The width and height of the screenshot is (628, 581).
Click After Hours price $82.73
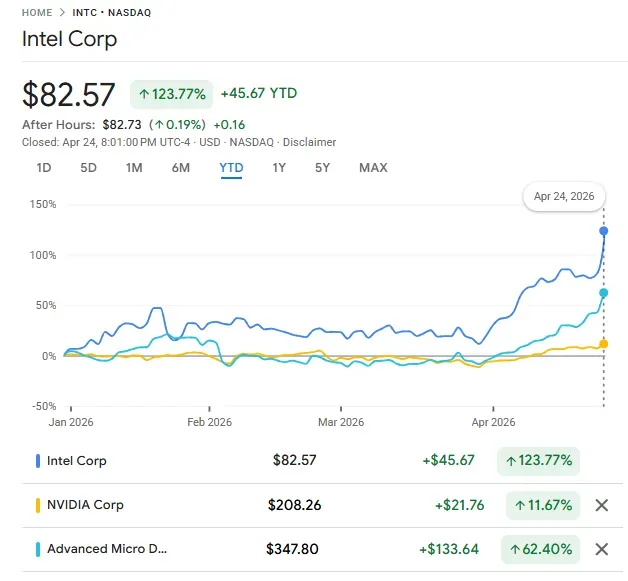[122, 125]
